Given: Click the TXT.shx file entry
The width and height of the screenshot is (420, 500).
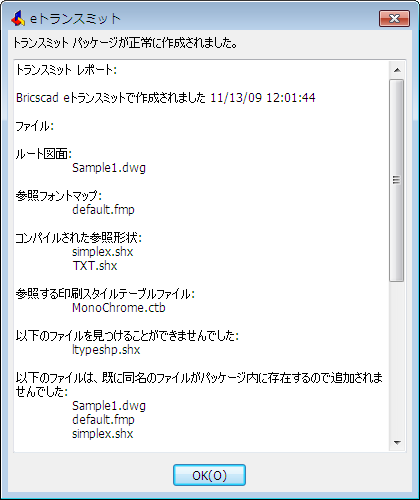Looking at the screenshot, I should 95,266.
